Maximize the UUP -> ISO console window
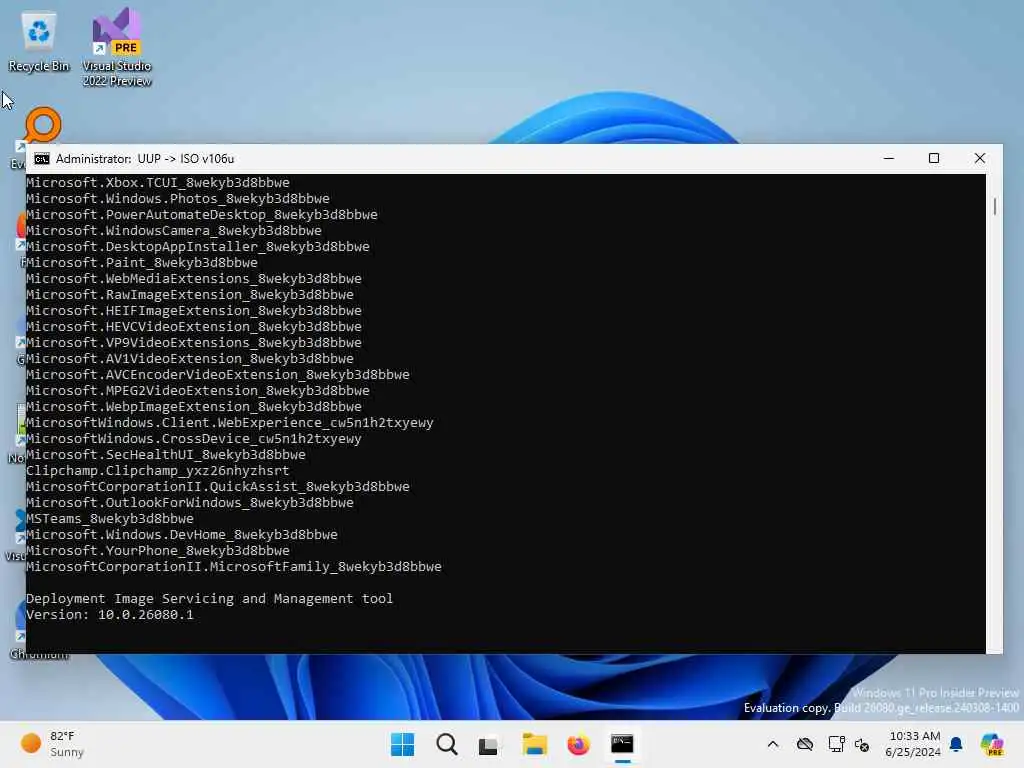 point(934,159)
